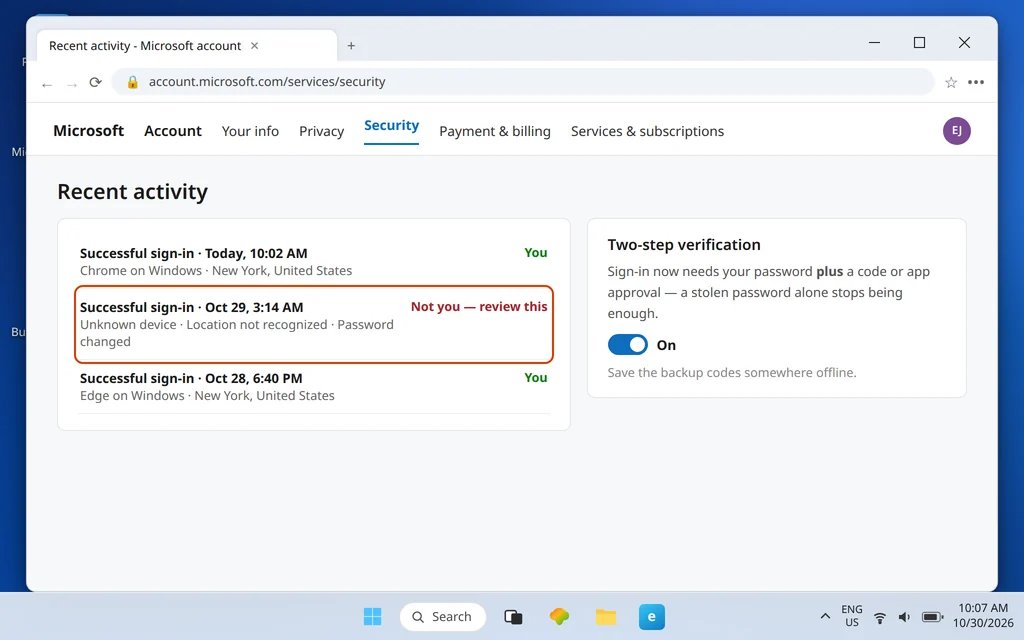Click the speaker volume tray icon
1024x640 pixels.
(904, 617)
